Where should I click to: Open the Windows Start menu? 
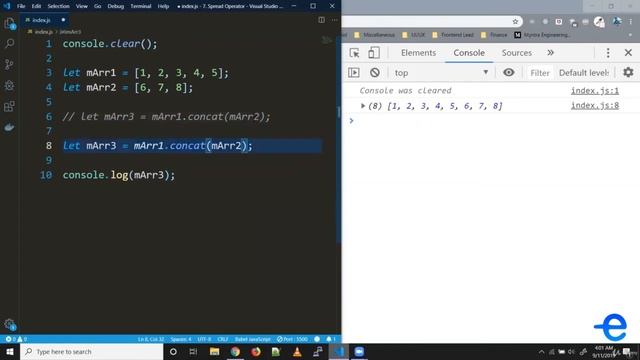(10, 351)
